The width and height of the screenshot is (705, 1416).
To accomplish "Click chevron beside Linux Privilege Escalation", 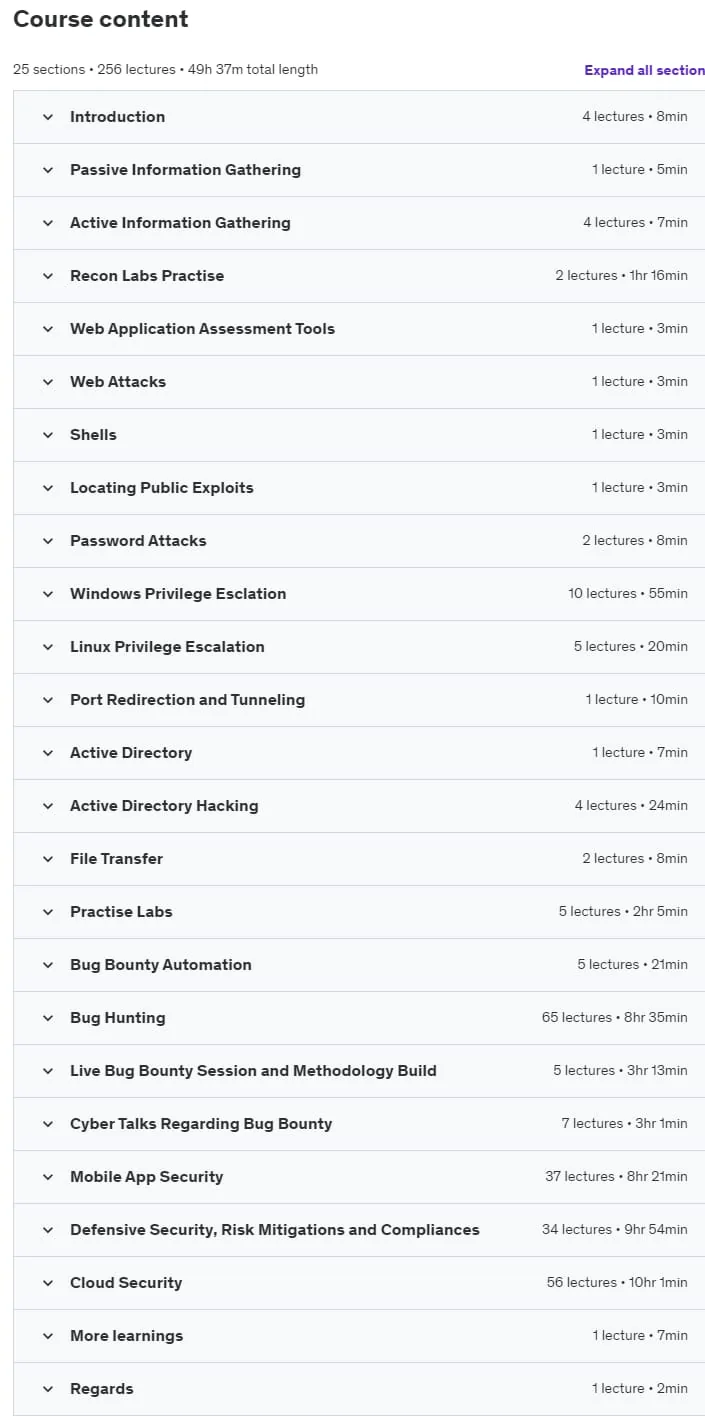I will [47, 647].
